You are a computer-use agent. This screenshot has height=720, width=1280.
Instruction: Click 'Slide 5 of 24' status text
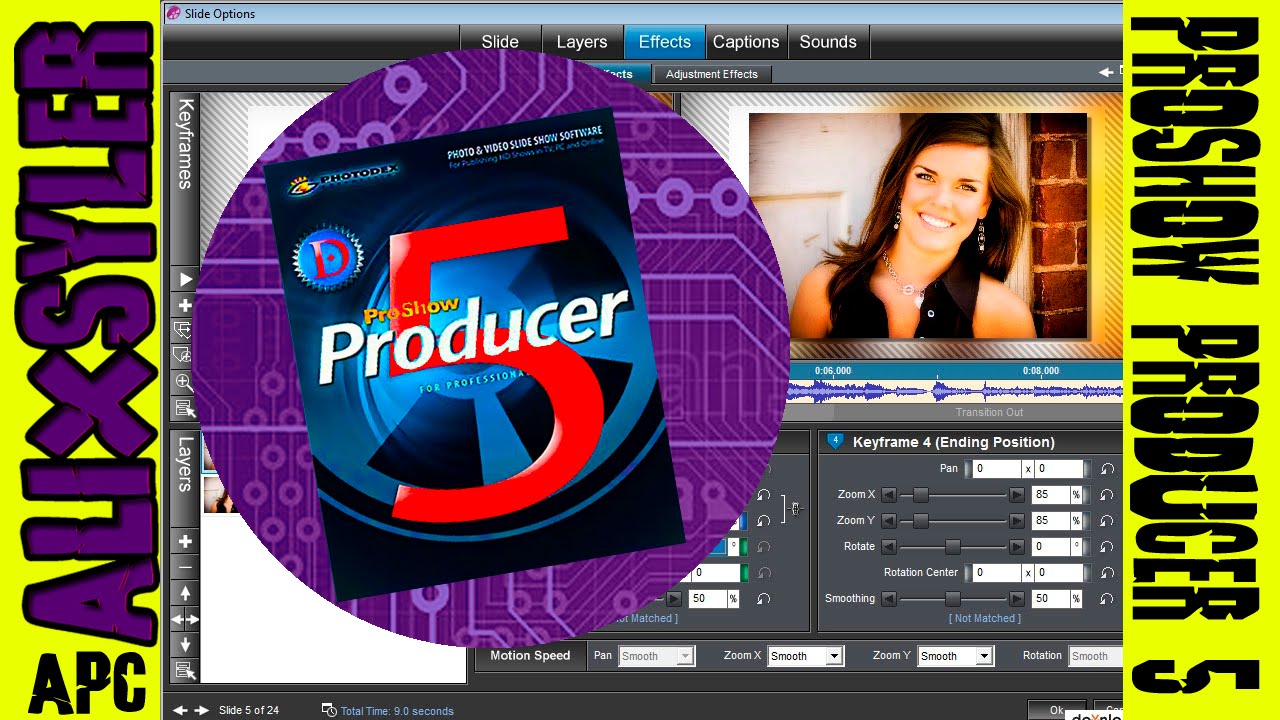point(249,710)
